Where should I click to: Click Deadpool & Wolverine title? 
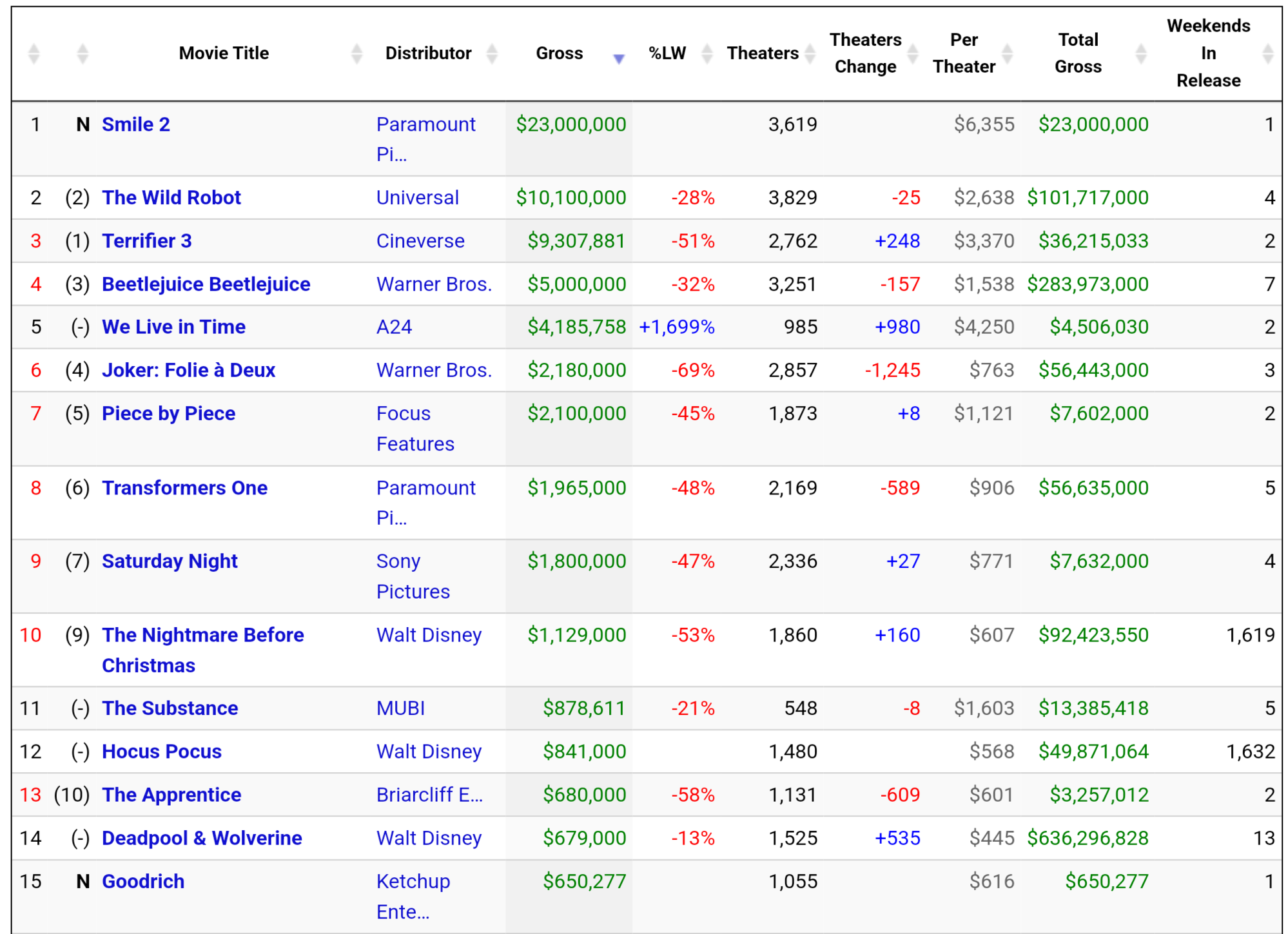click(x=202, y=838)
